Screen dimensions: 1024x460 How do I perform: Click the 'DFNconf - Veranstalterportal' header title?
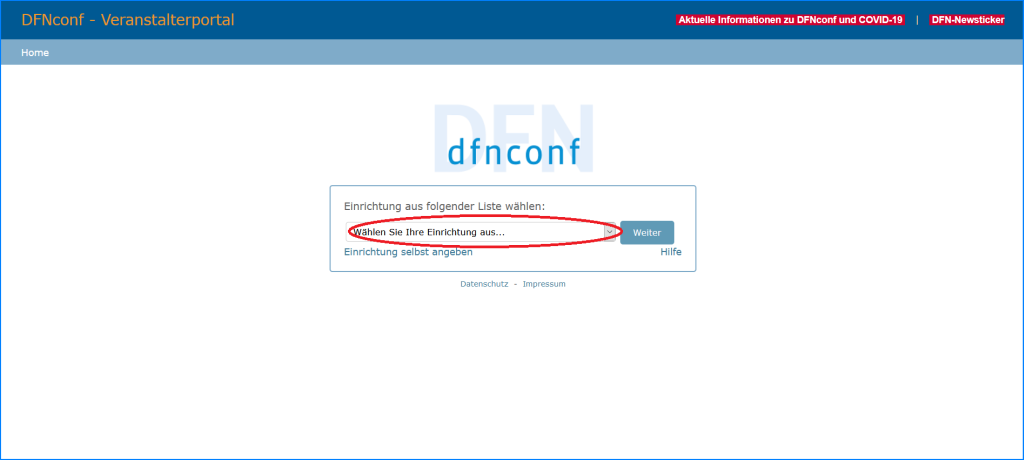tap(127, 20)
